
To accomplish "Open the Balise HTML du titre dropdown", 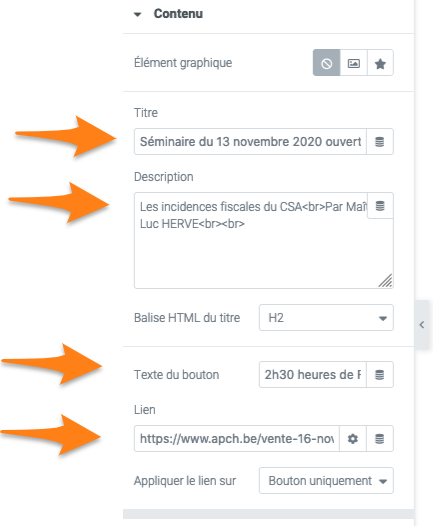I will (326, 318).
